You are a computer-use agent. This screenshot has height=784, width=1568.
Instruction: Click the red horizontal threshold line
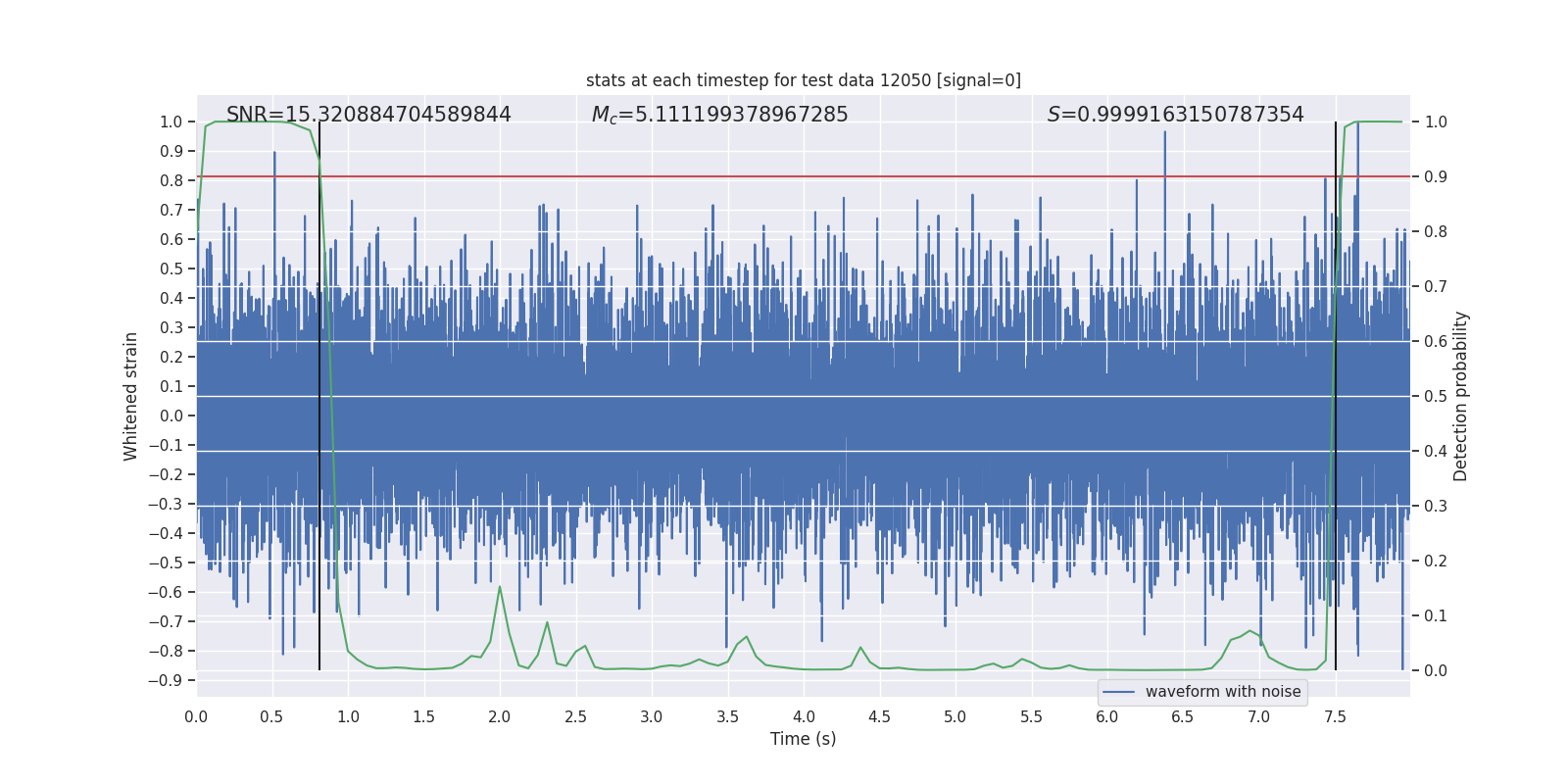[x=686, y=176]
